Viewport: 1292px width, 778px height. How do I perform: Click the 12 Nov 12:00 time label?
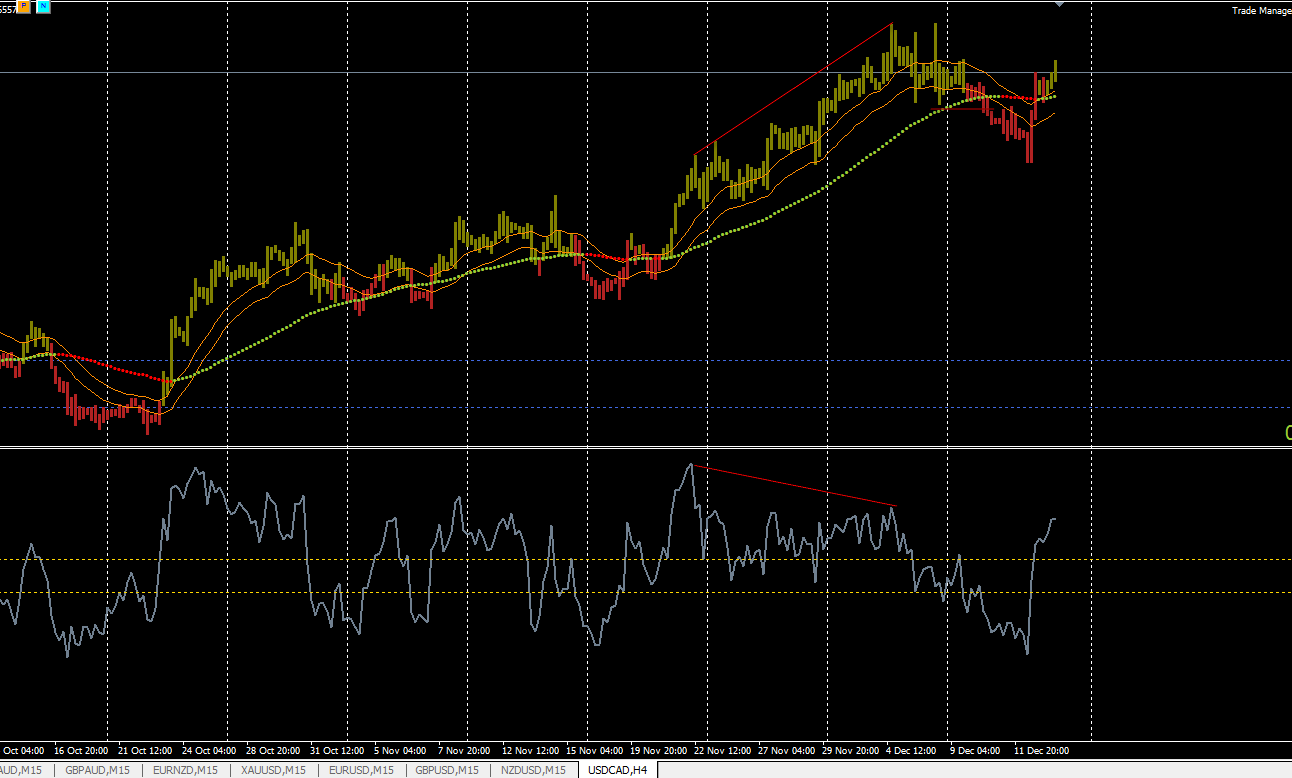point(528,750)
